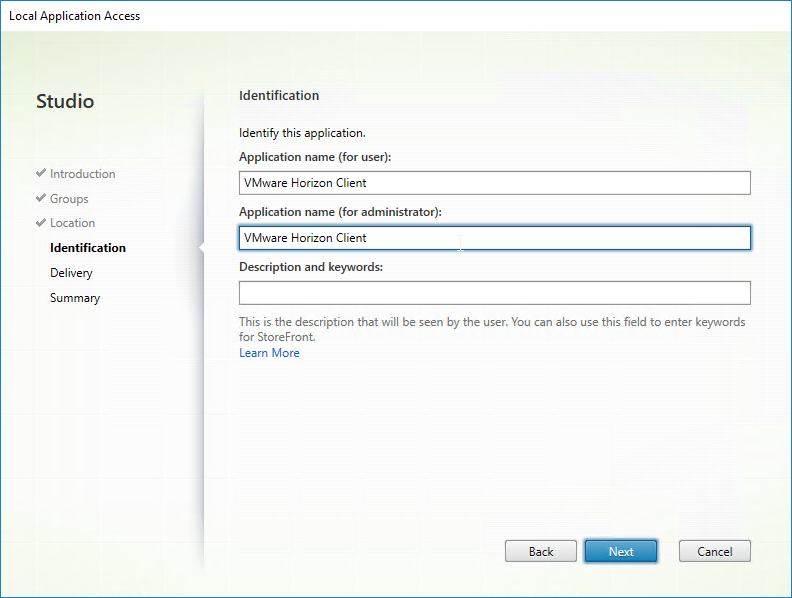Go to the Introduction step
The height and width of the screenshot is (598, 792).
click(82, 174)
